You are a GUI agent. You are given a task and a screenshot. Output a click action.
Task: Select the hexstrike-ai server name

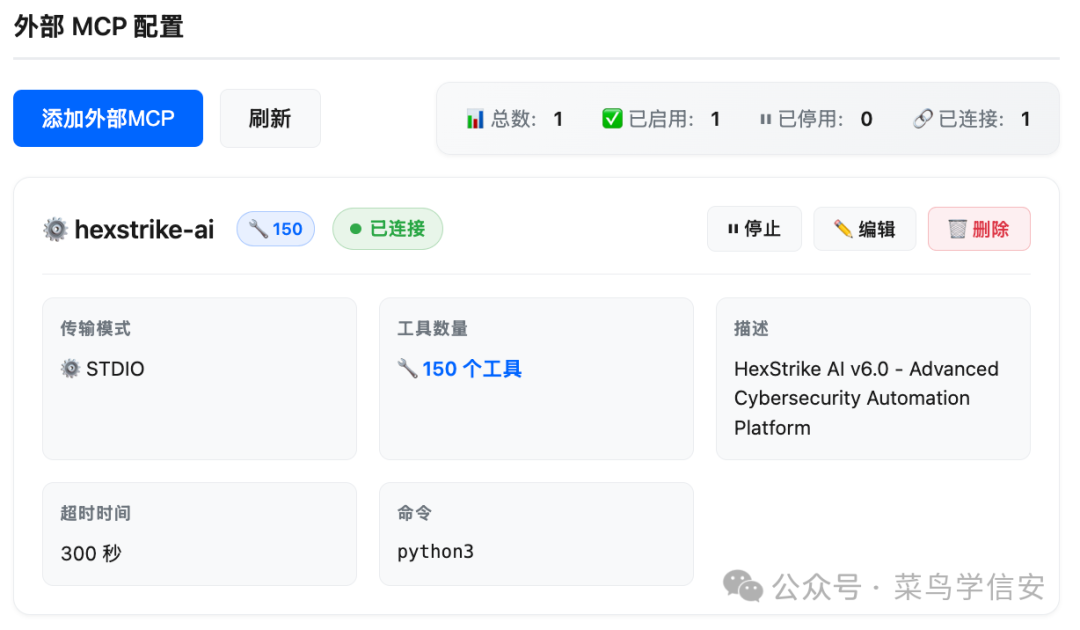(x=146, y=229)
